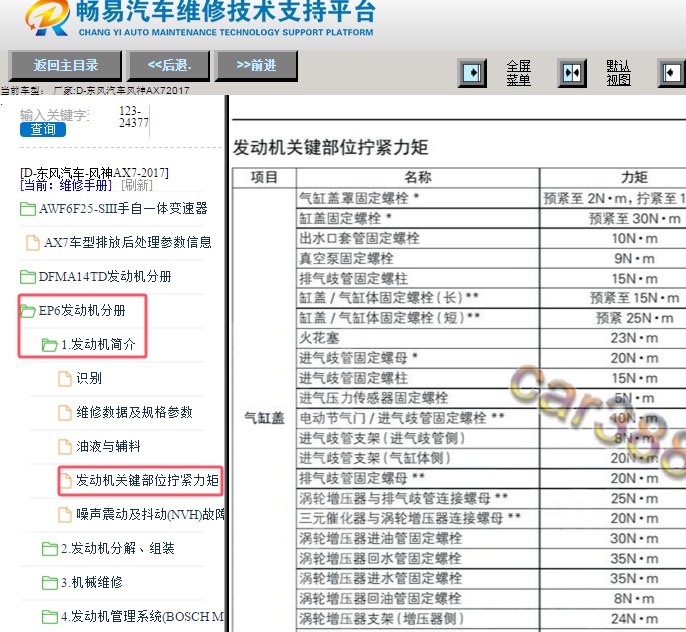Click the 默认视图 label
The width and height of the screenshot is (686, 632).
[618, 73]
